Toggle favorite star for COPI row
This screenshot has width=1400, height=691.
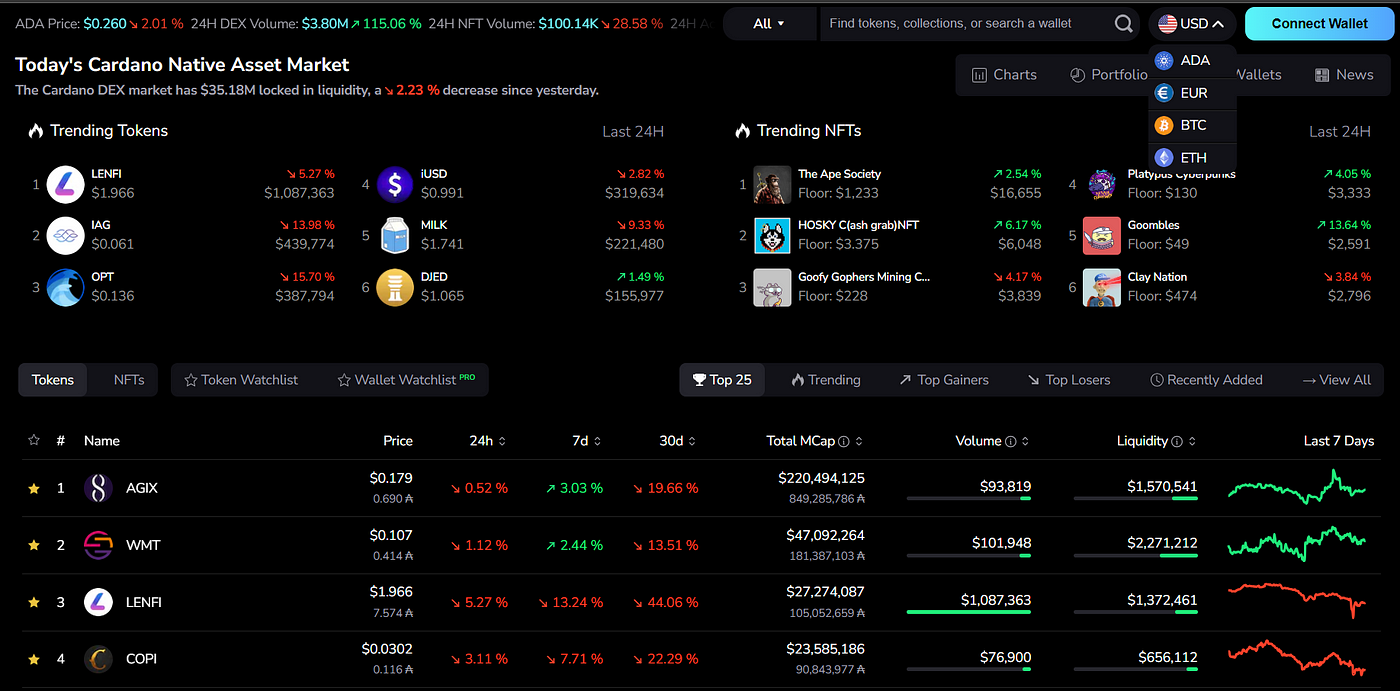[34, 659]
